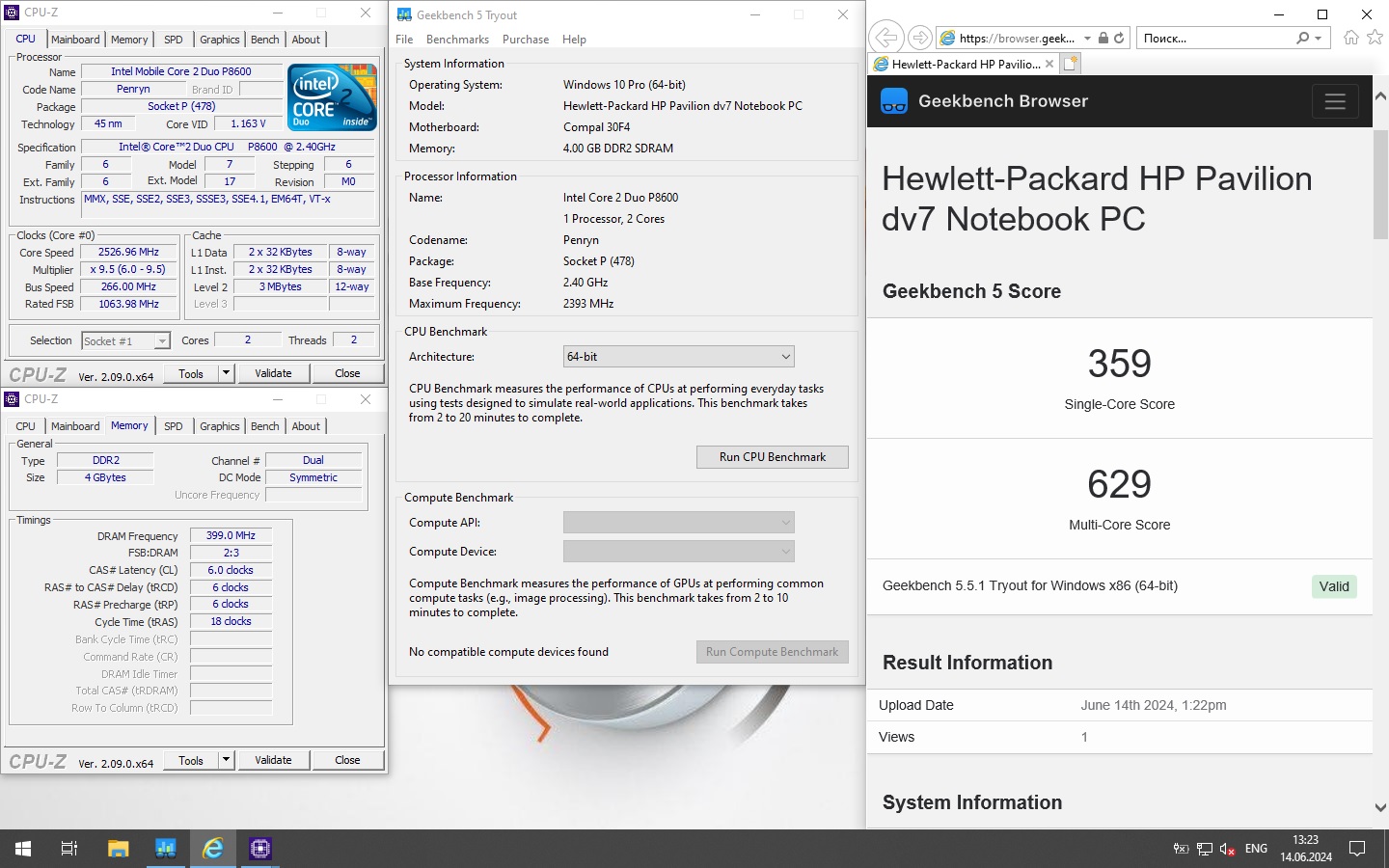Open File Explorer from the taskbar

pyautogui.click(x=118, y=849)
